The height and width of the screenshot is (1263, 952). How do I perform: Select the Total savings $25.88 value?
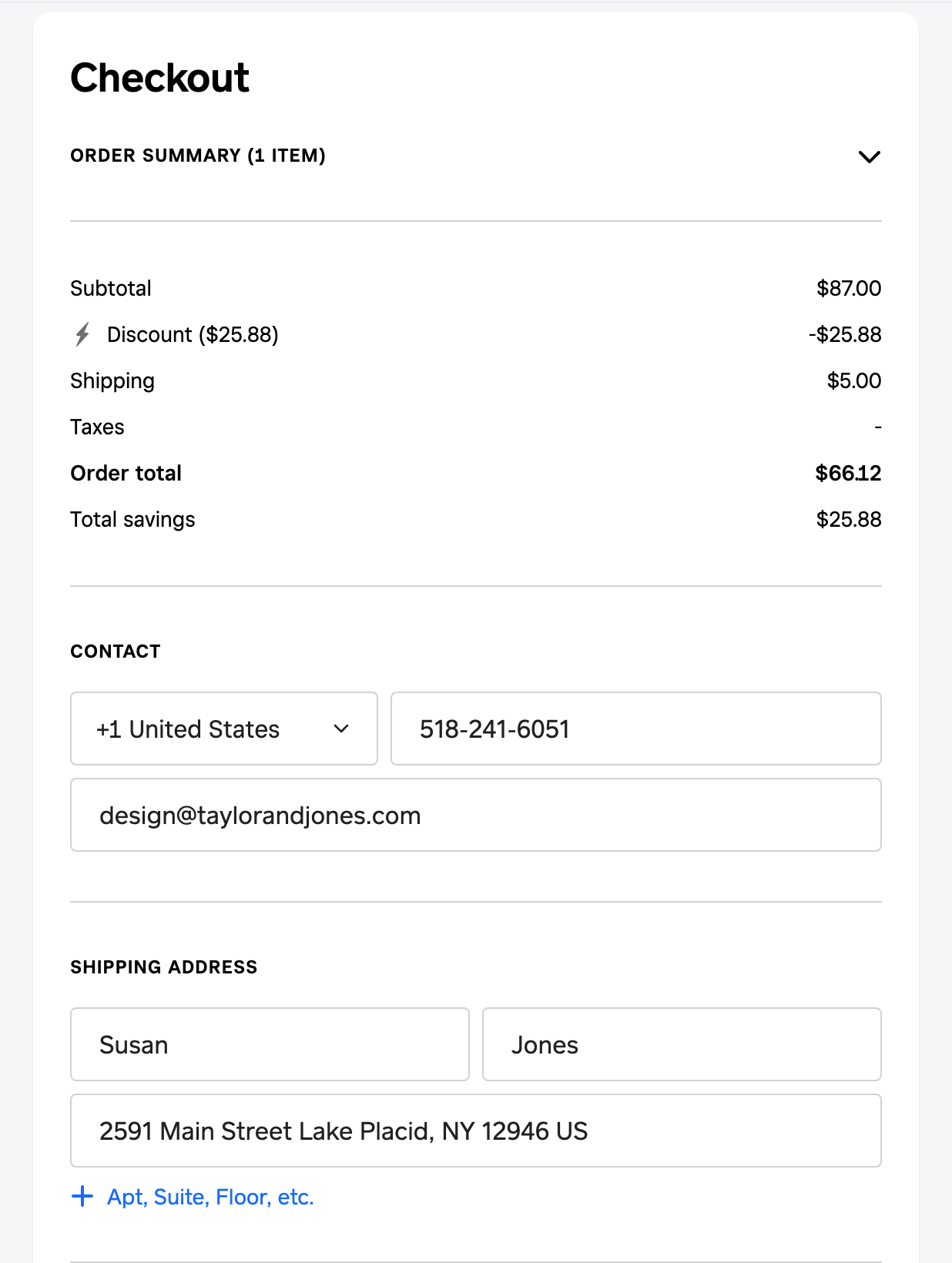click(x=849, y=519)
